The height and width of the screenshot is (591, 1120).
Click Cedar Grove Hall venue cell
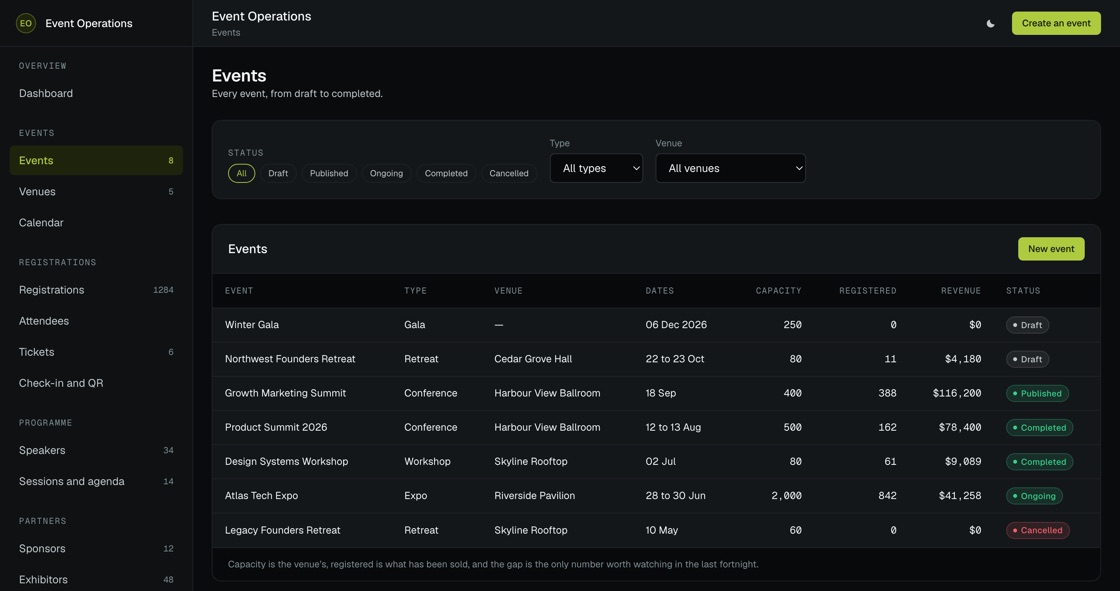tap(533, 359)
